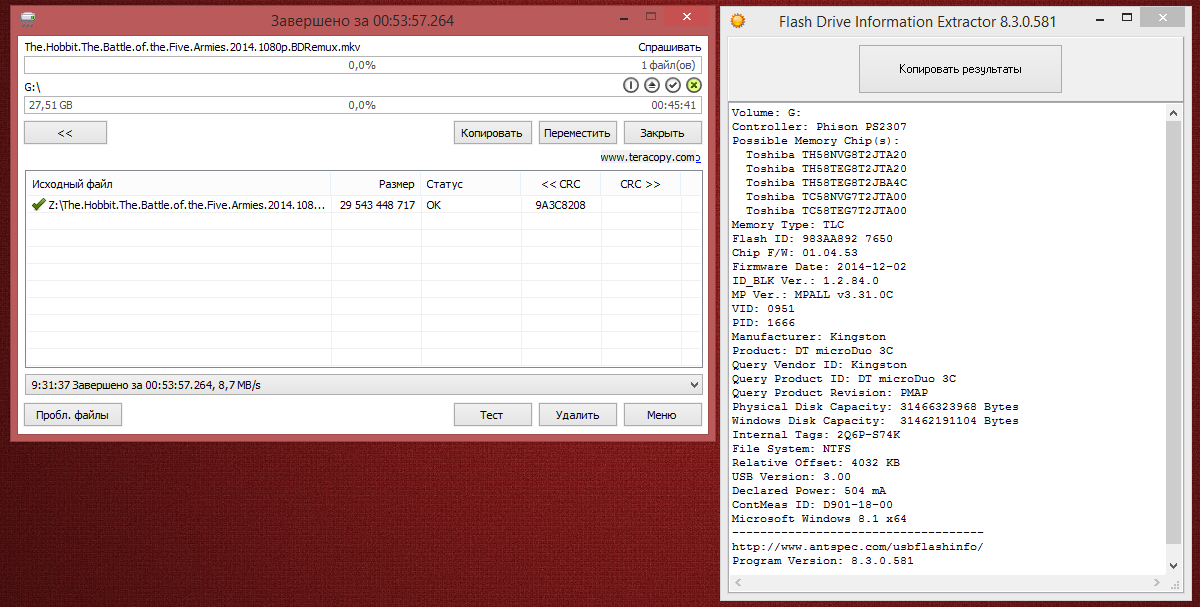Sort by the Статус column header
The width and height of the screenshot is (1200, 607).
click(x=471, y=184)
